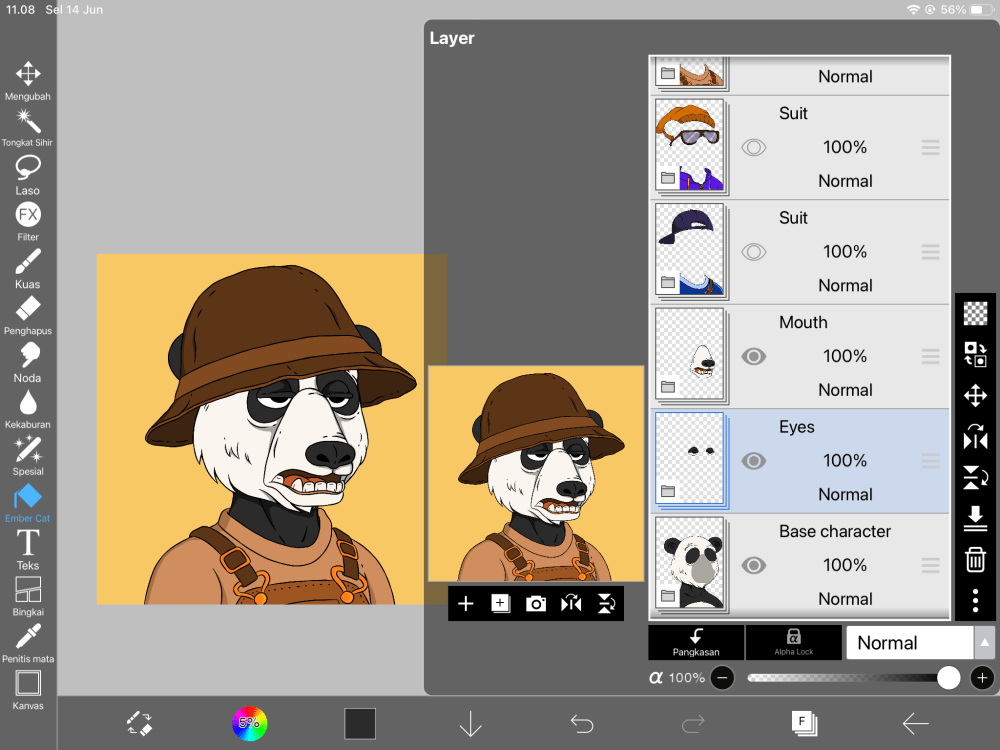Select the Noda smudge tool
This screenshot has width=1000, height=750.
point(27,362)
